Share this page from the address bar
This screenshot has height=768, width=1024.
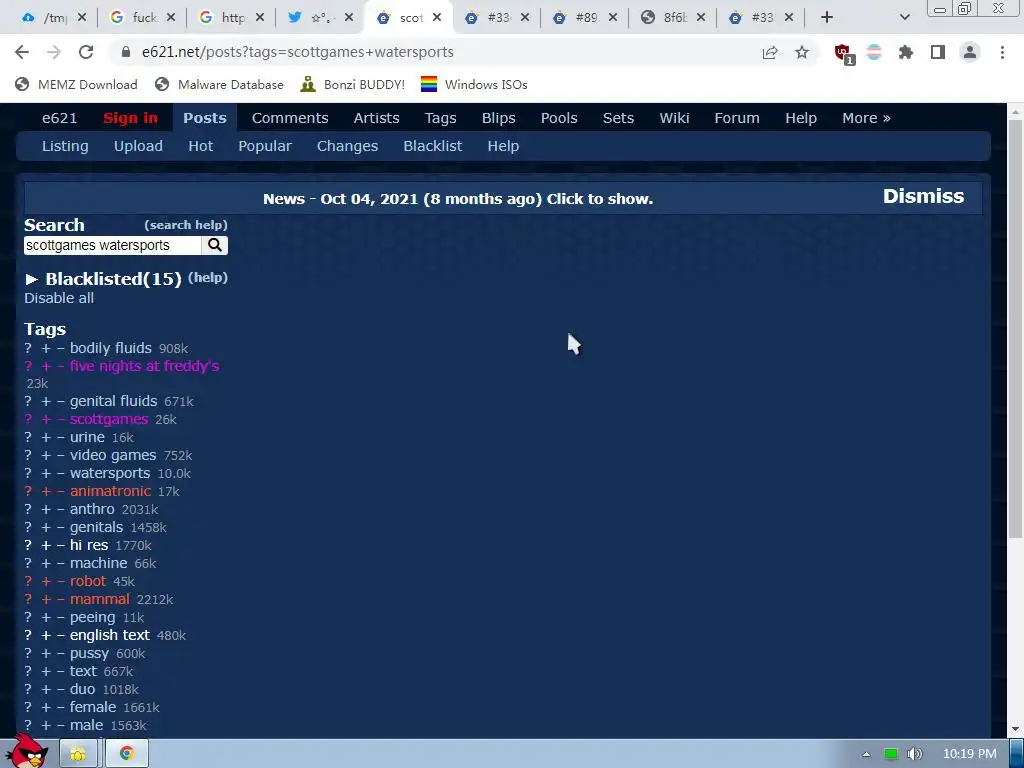pos(770,52)
